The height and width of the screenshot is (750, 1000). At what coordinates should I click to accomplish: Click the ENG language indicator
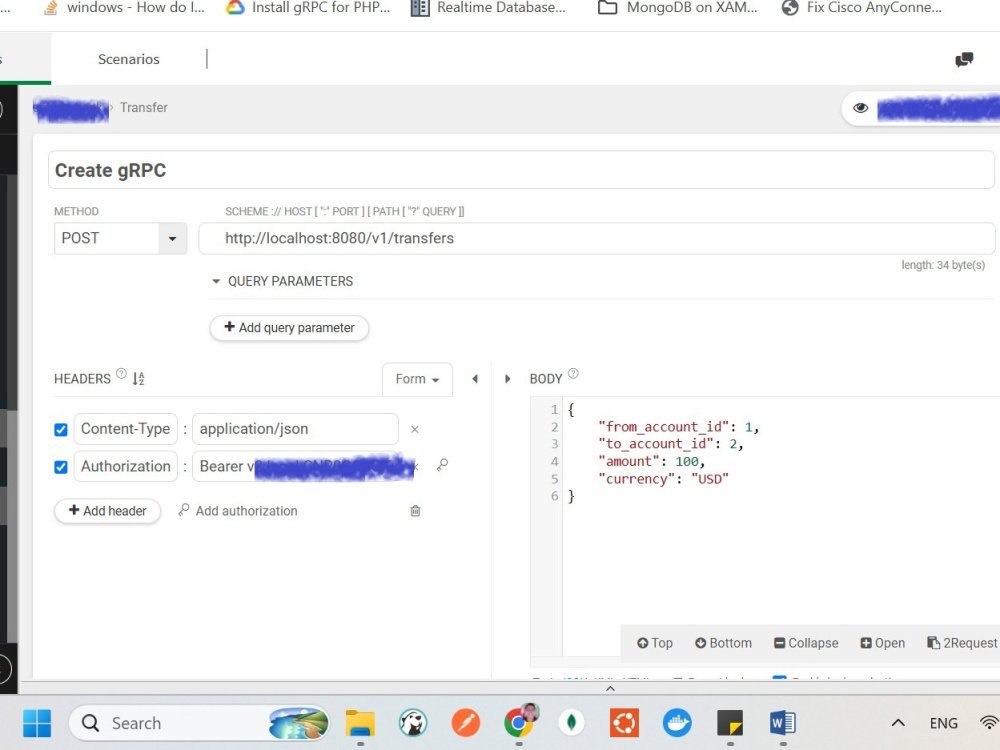coord(943,723)
